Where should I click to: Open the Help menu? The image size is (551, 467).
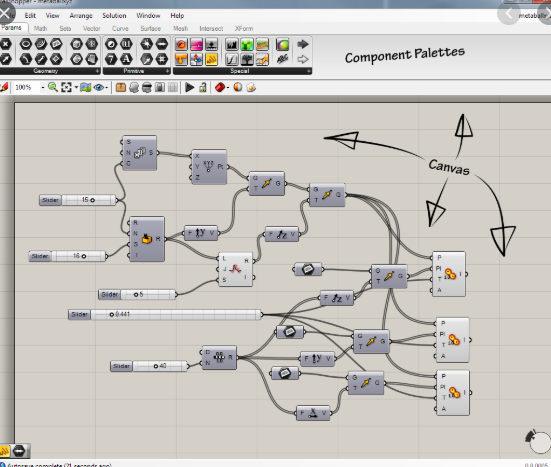coord(177,15)
